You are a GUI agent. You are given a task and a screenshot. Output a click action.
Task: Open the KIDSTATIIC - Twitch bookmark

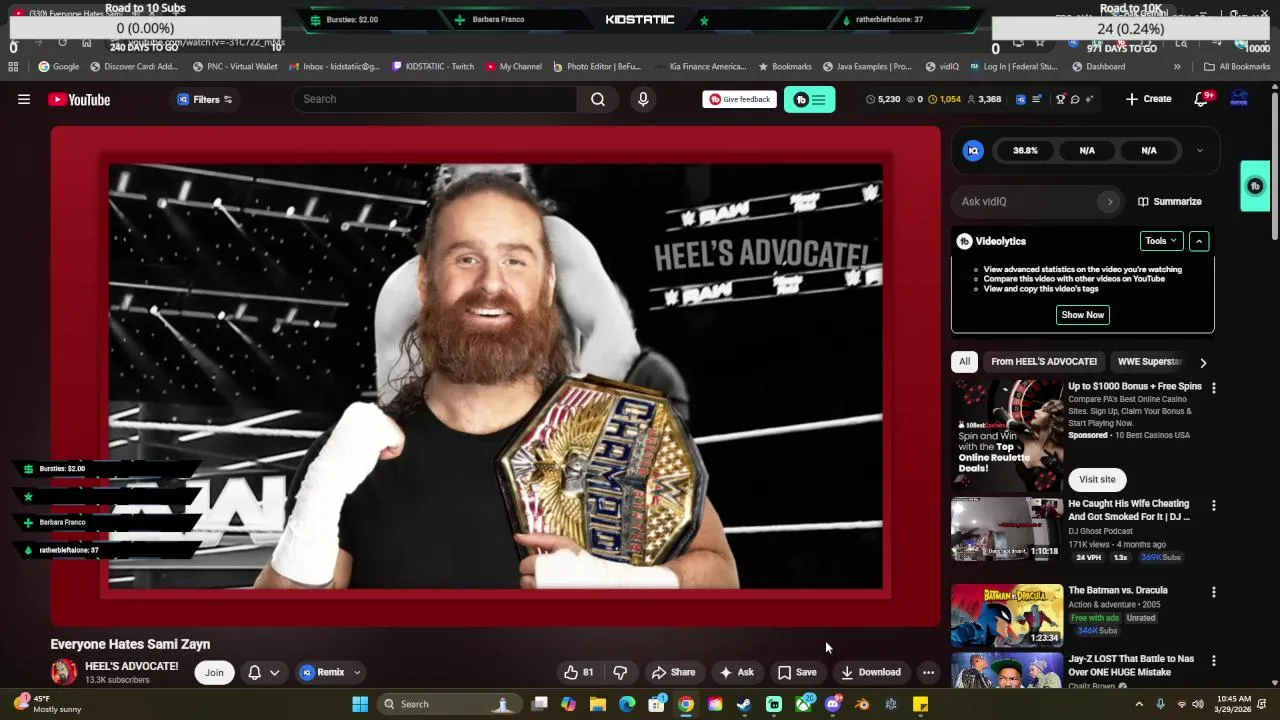pyautogui.click(x=433, y=67)
